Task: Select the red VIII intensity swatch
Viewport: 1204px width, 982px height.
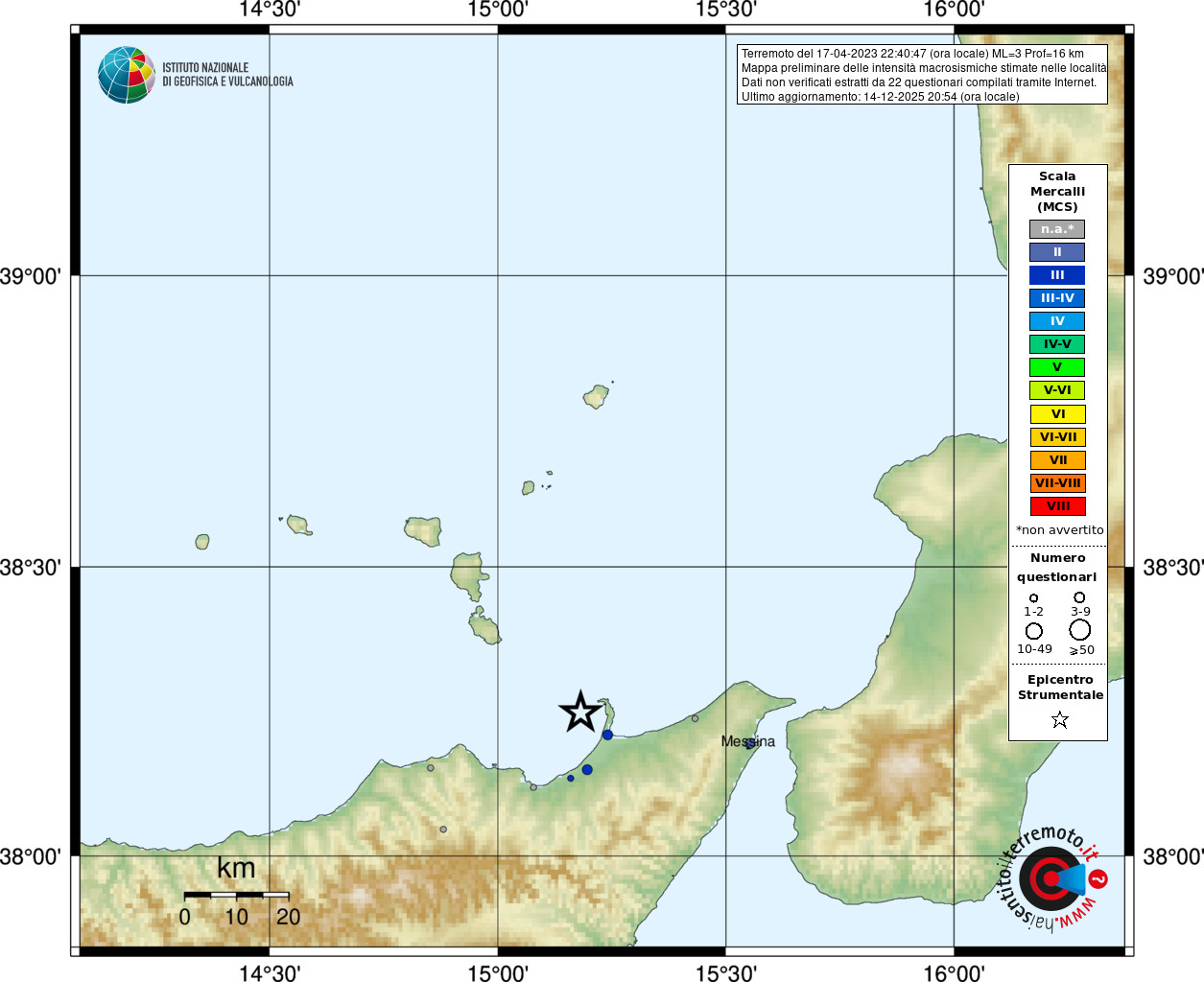Action: [x=1057, y=506]
